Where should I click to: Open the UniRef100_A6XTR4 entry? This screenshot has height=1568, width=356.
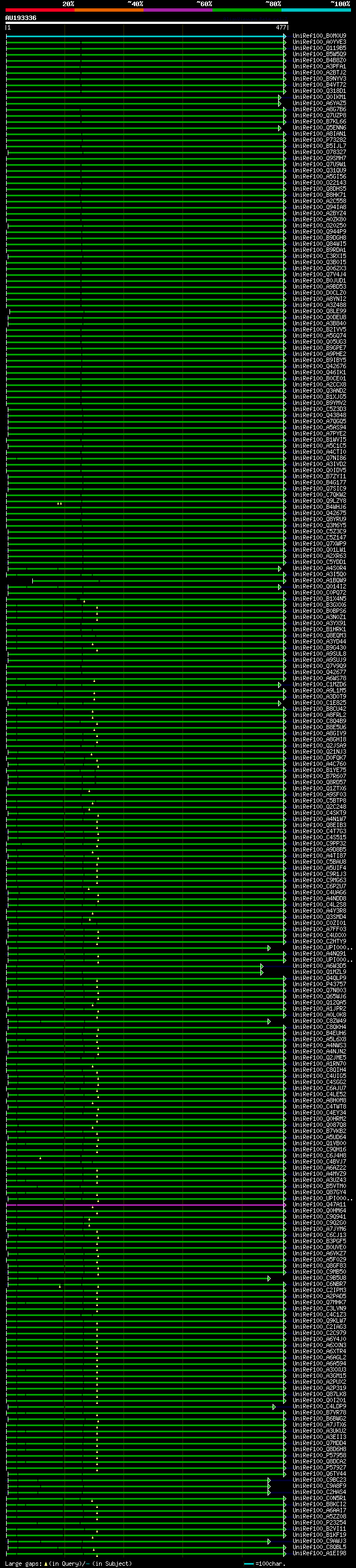tap(319, 1351)
